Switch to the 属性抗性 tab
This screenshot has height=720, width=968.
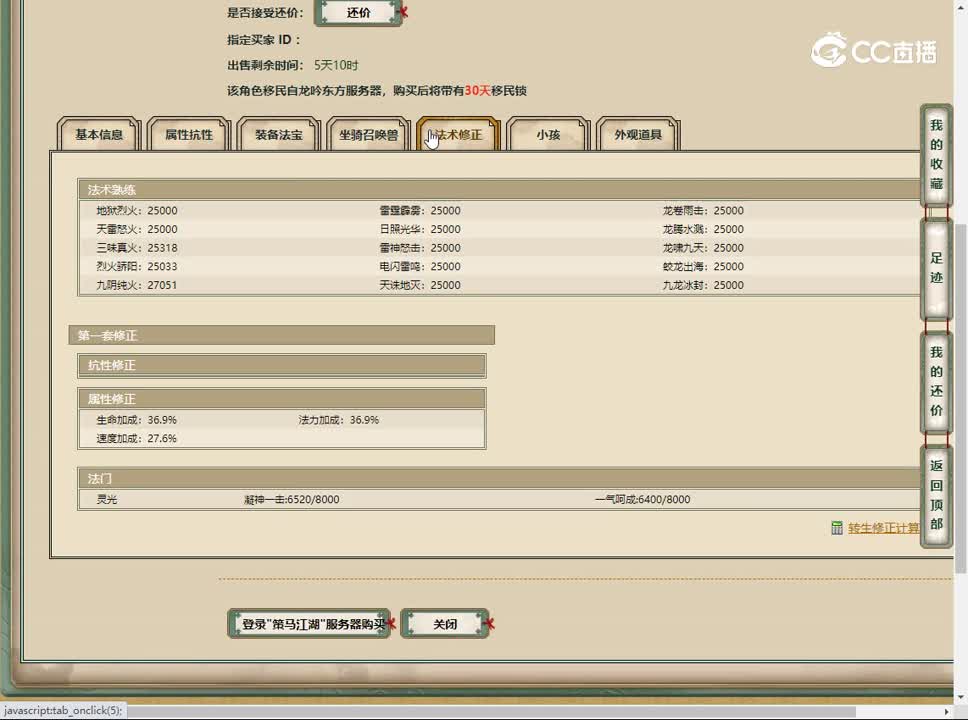tap(189, 134)
